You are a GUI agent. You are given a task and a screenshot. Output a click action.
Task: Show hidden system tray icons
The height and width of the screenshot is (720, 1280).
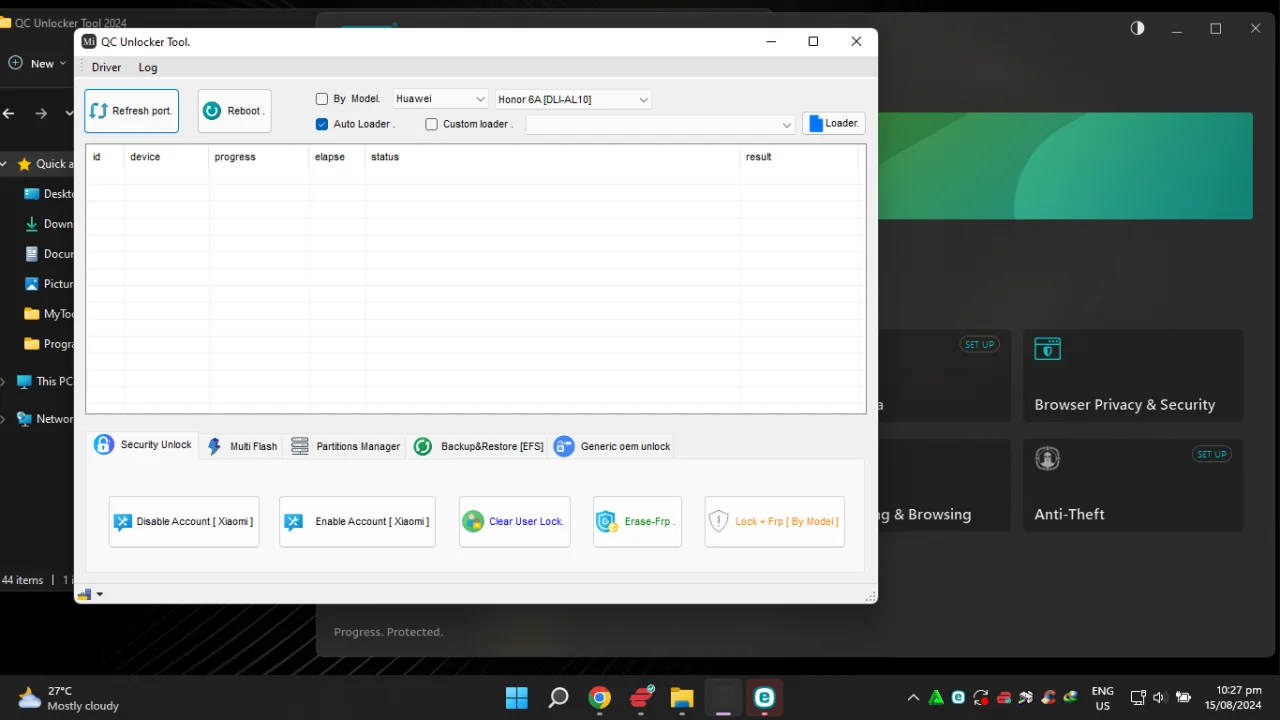[913, 698]
